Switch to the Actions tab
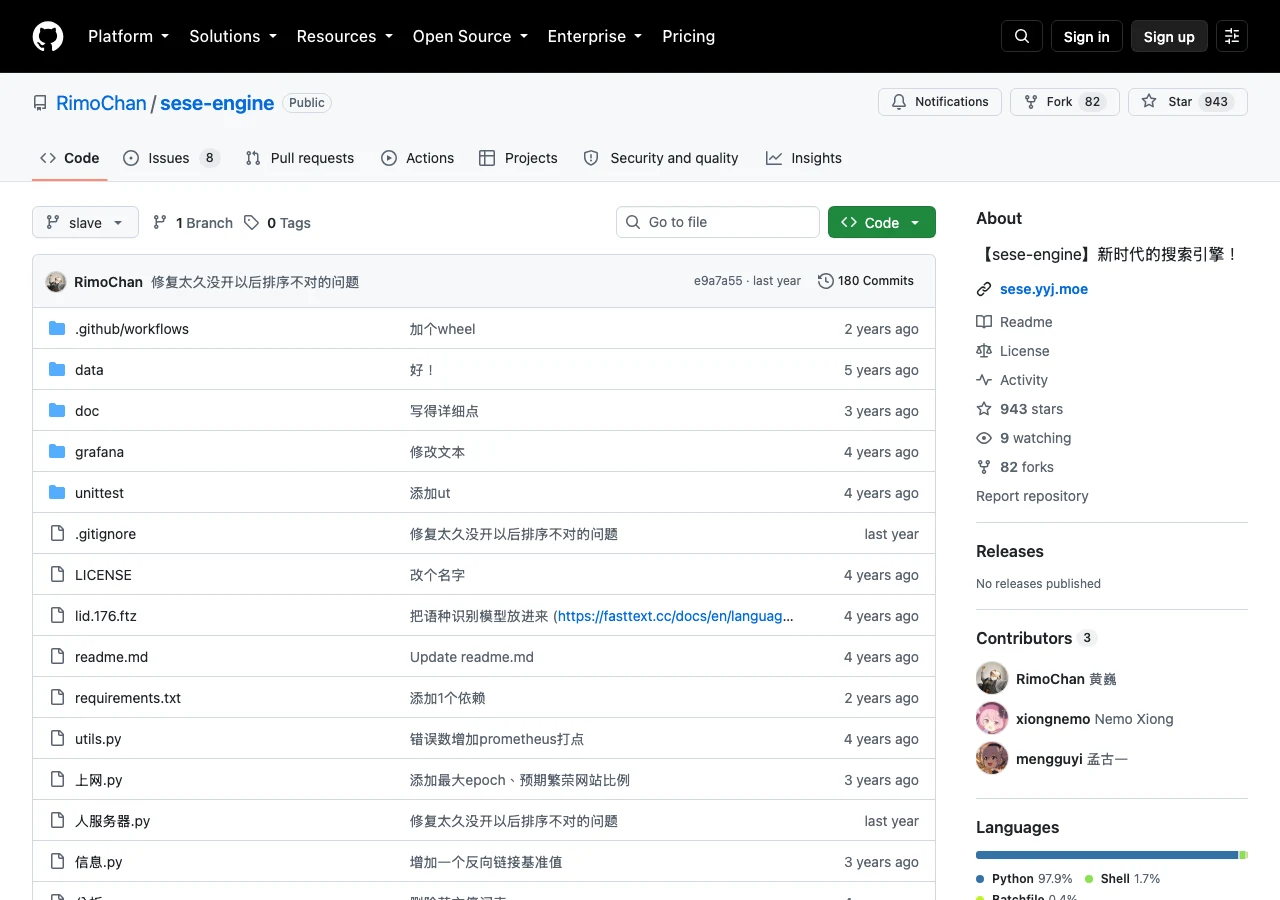The height and width of the screenshot is (900, 1280). 418,158
